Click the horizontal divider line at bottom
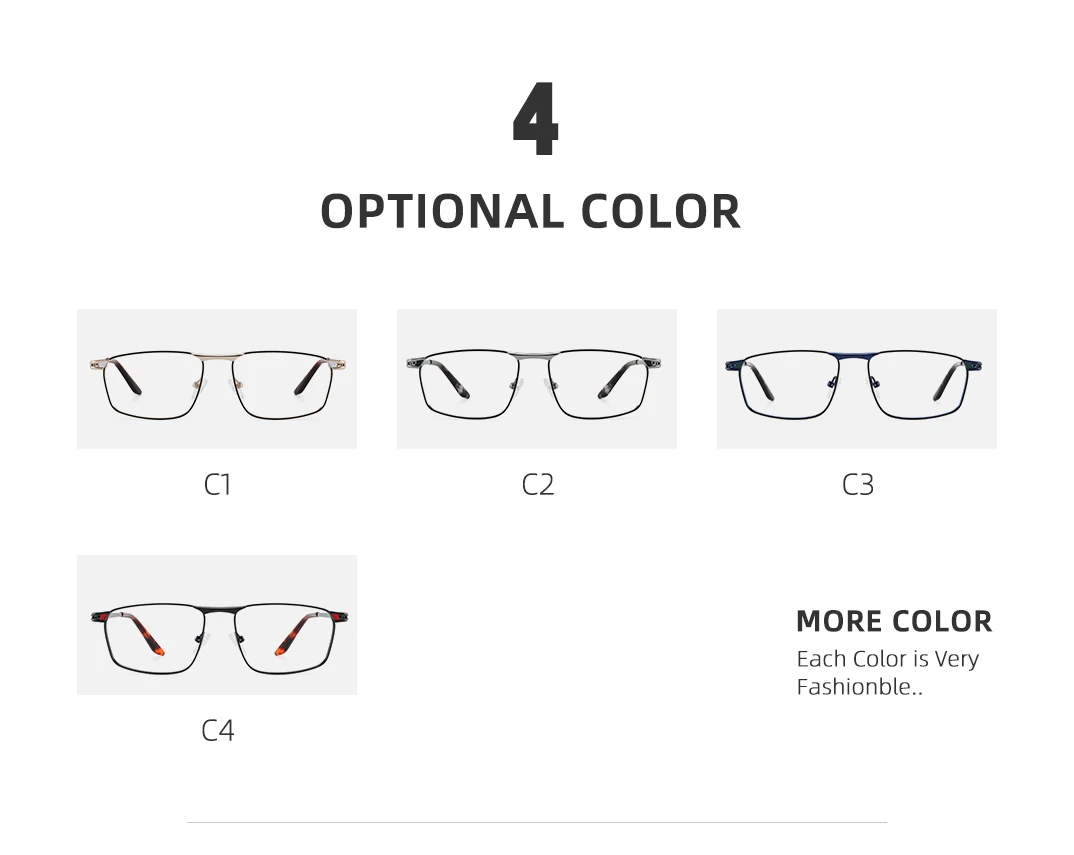This screenshot has height=855, width=1074. click(x=537, y=822)
